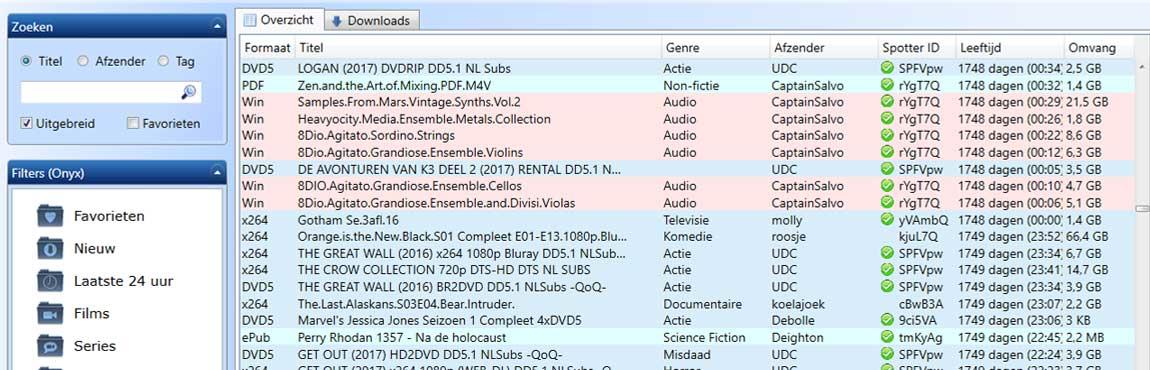Screen dimensions: 1150x370
Task: Select the Films filter icon
Action: 51,313
